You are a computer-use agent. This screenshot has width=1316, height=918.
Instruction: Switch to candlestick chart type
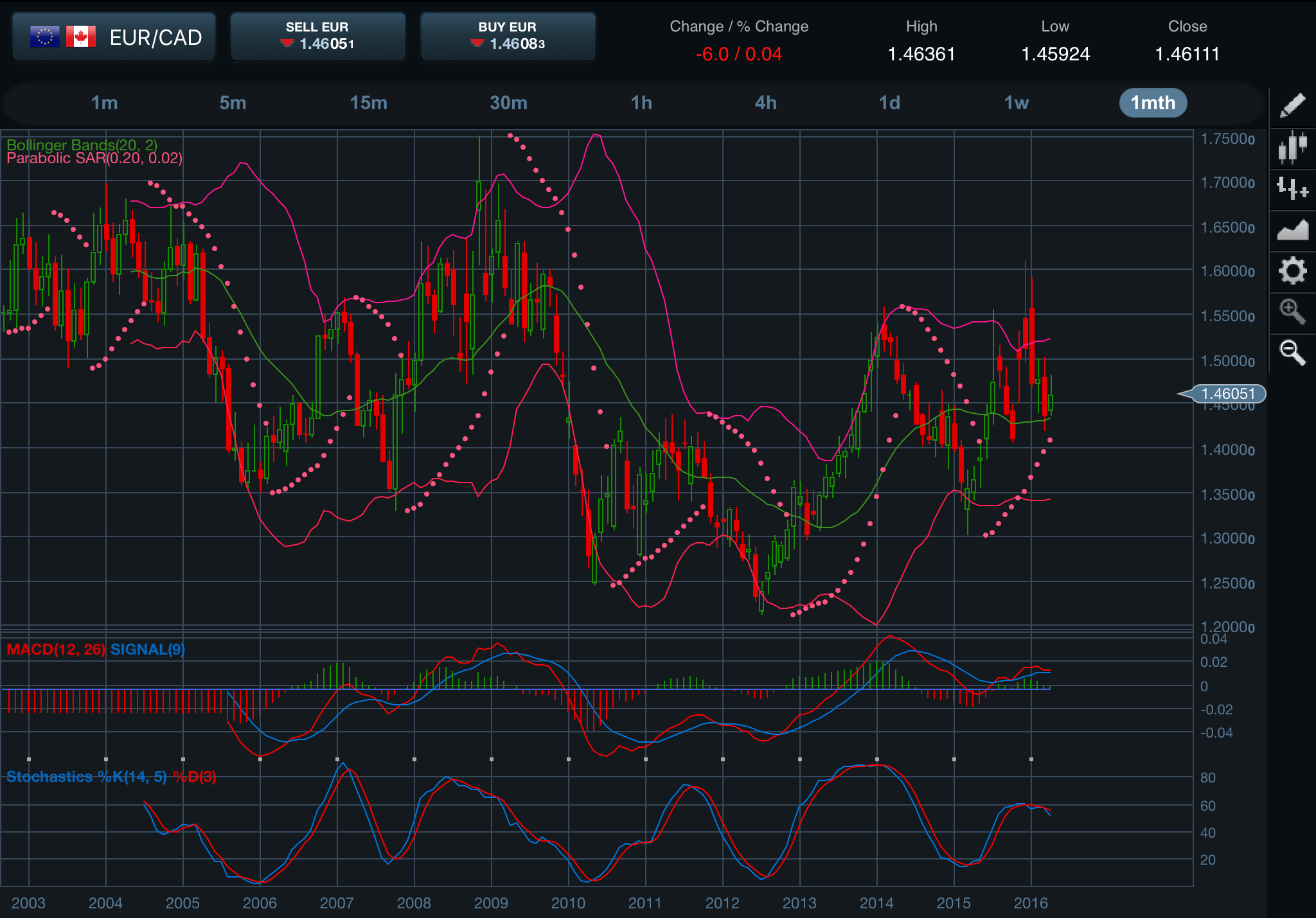coord(1292,147)
